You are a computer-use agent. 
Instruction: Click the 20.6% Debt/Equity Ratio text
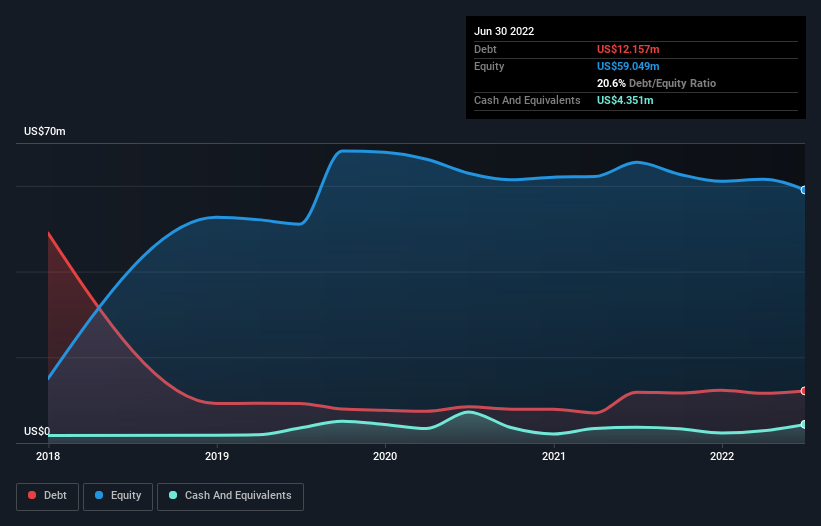click(656, 83)
